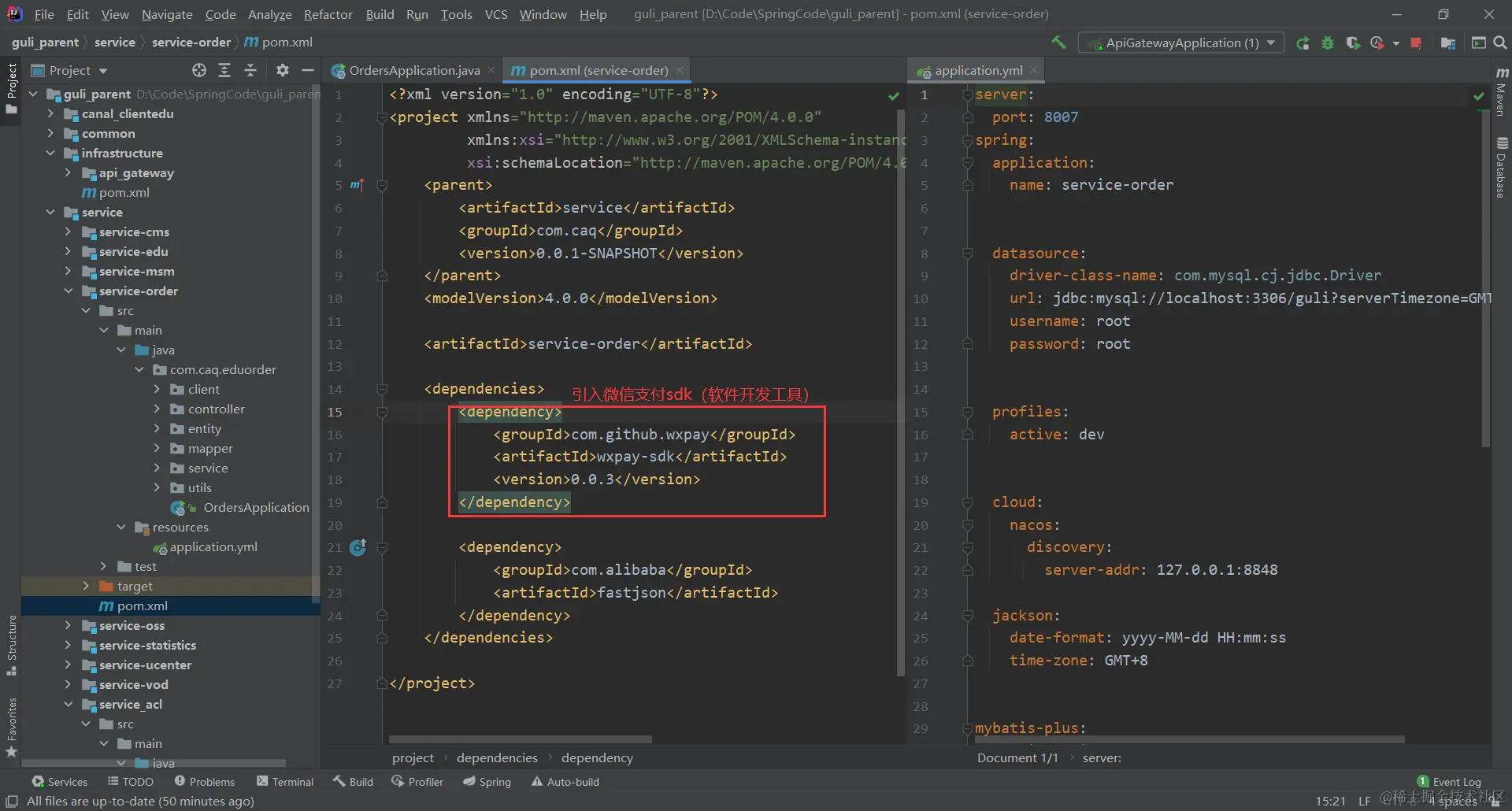Start debugging with the green bug icon
1512x811 pixels.
tap(1328, 43)
